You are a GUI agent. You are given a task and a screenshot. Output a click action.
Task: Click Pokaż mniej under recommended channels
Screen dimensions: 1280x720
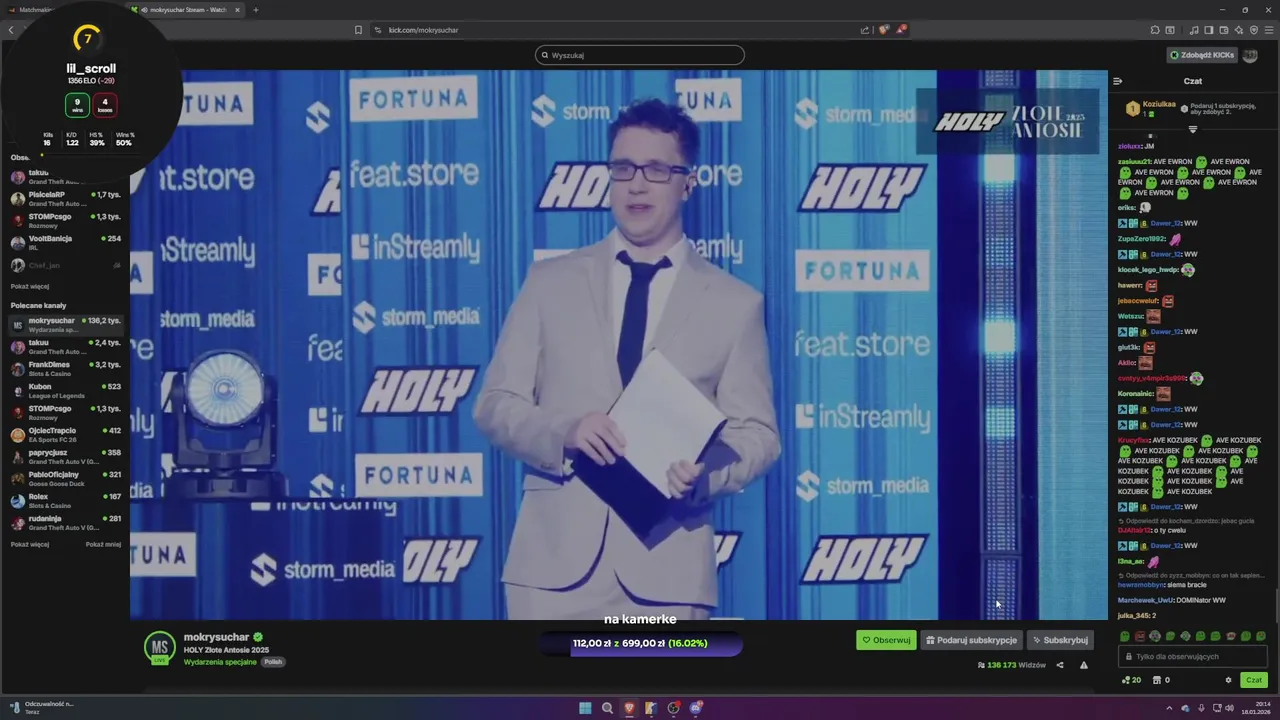[x=103, y=545]
